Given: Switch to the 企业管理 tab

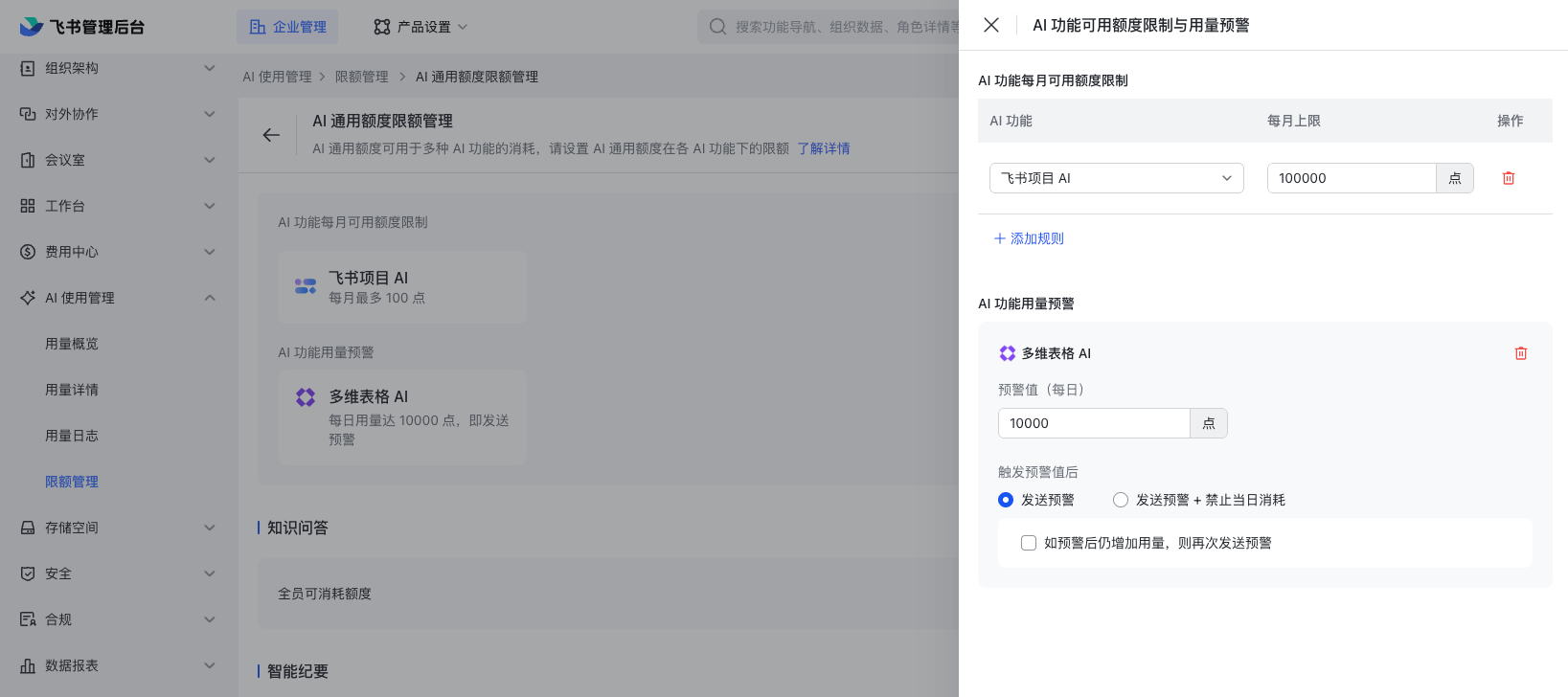Looking at the screenshot, I should [x=287, y=27].
